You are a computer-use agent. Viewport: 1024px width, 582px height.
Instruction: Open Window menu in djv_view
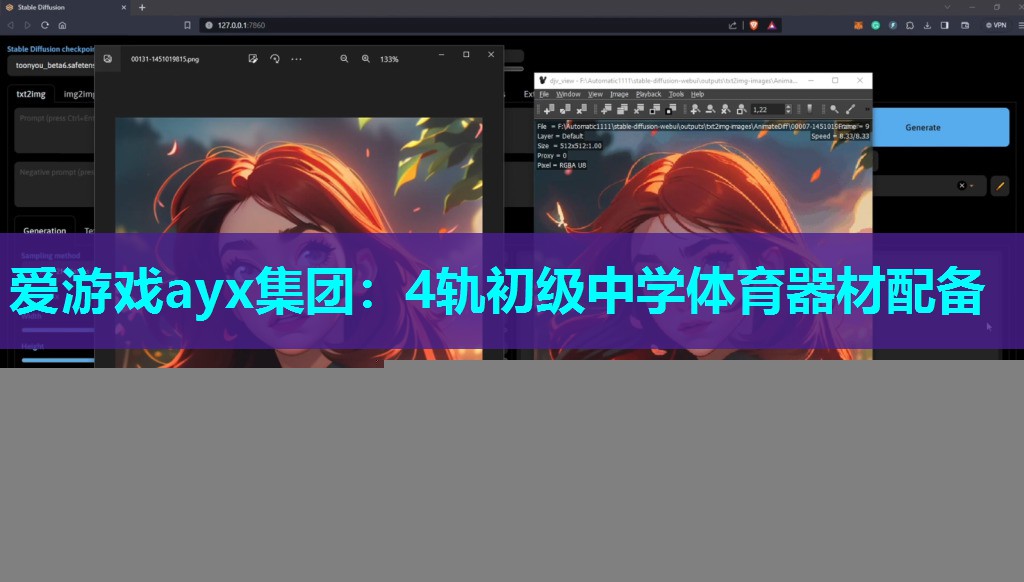(x=568, y=94)
